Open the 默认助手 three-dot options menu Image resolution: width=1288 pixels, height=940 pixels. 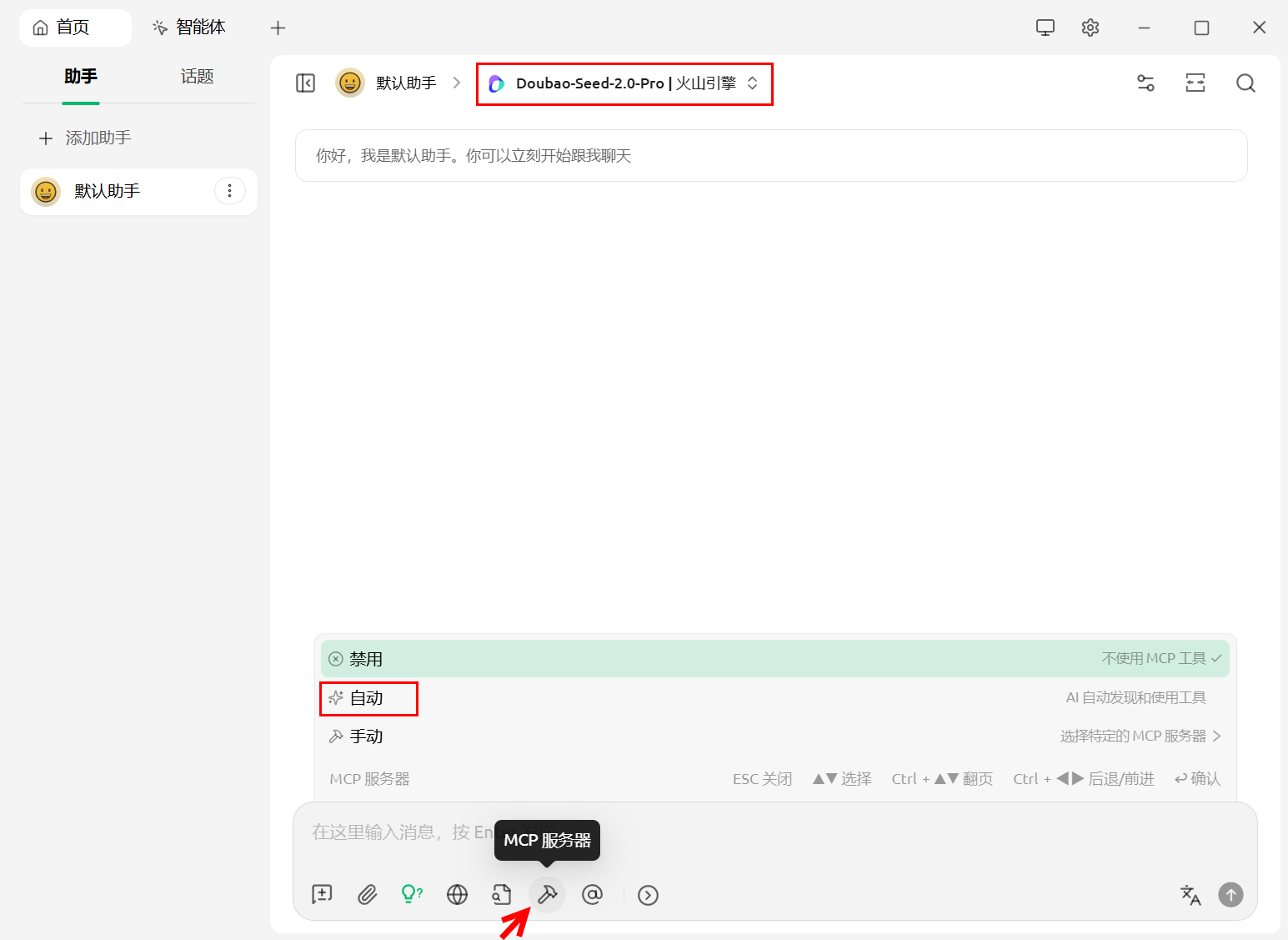click(x=230, y=191)
